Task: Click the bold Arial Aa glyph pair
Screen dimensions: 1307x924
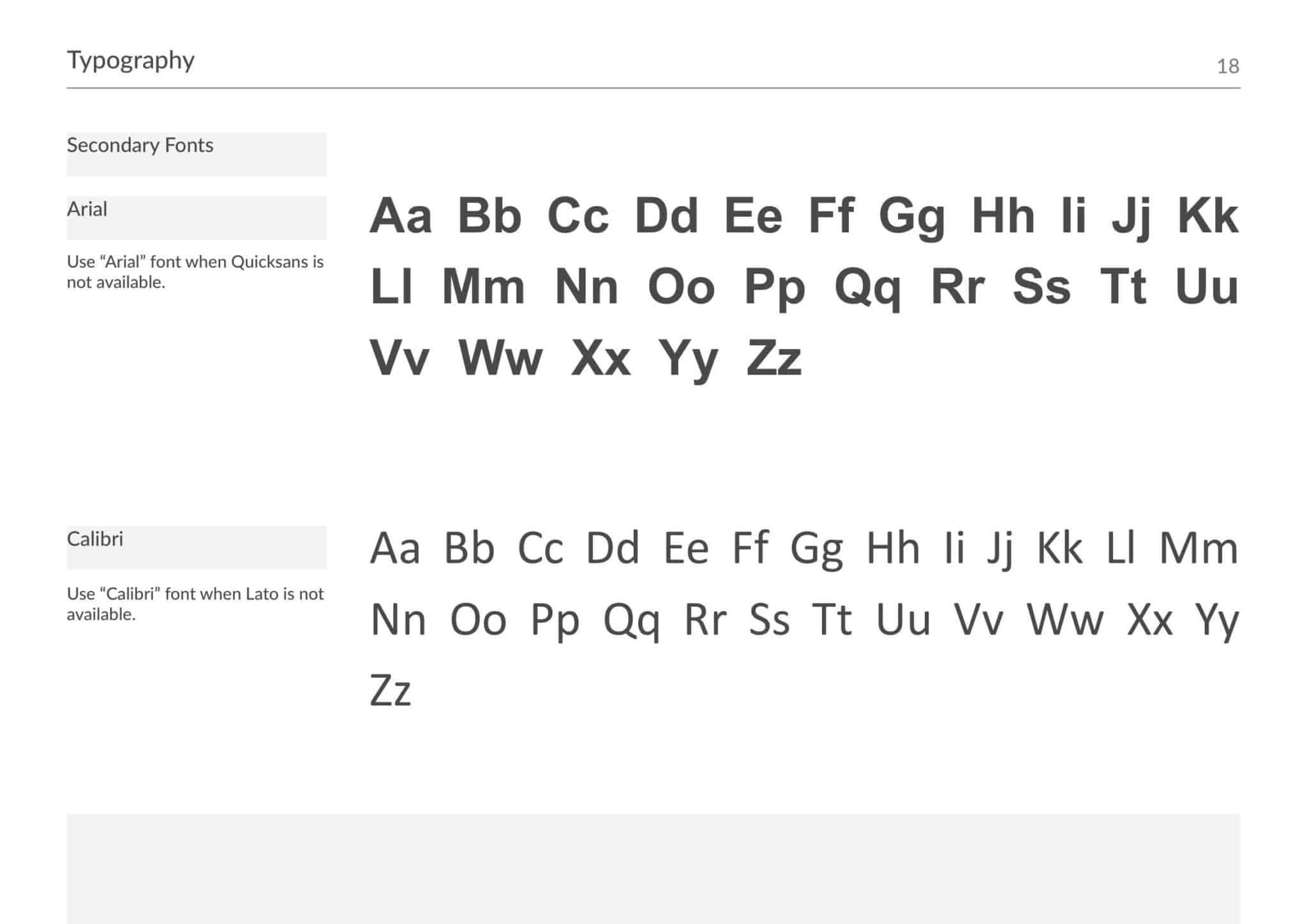Action: [x=401, y=215]
